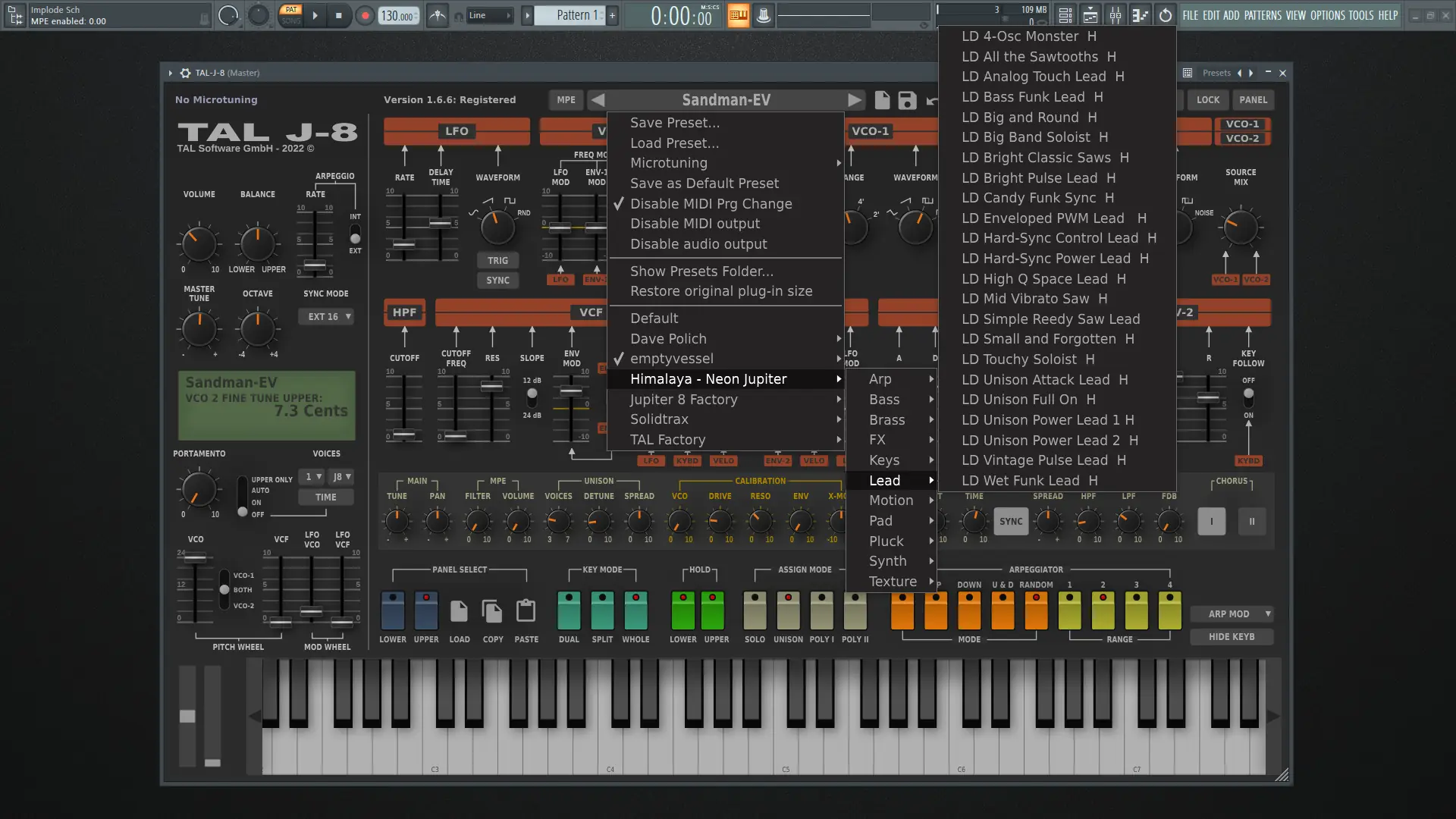
Task: Go to next preset arrow beside Sandman-EV
Action: click(x=855, y=100)
